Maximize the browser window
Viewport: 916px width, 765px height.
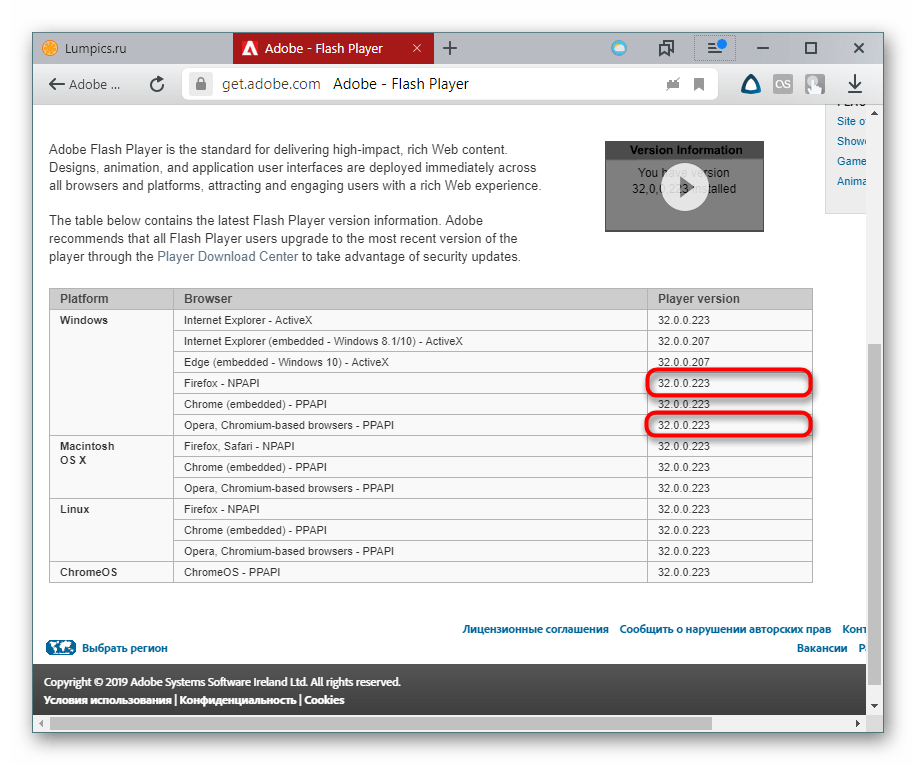coord(810,48)
